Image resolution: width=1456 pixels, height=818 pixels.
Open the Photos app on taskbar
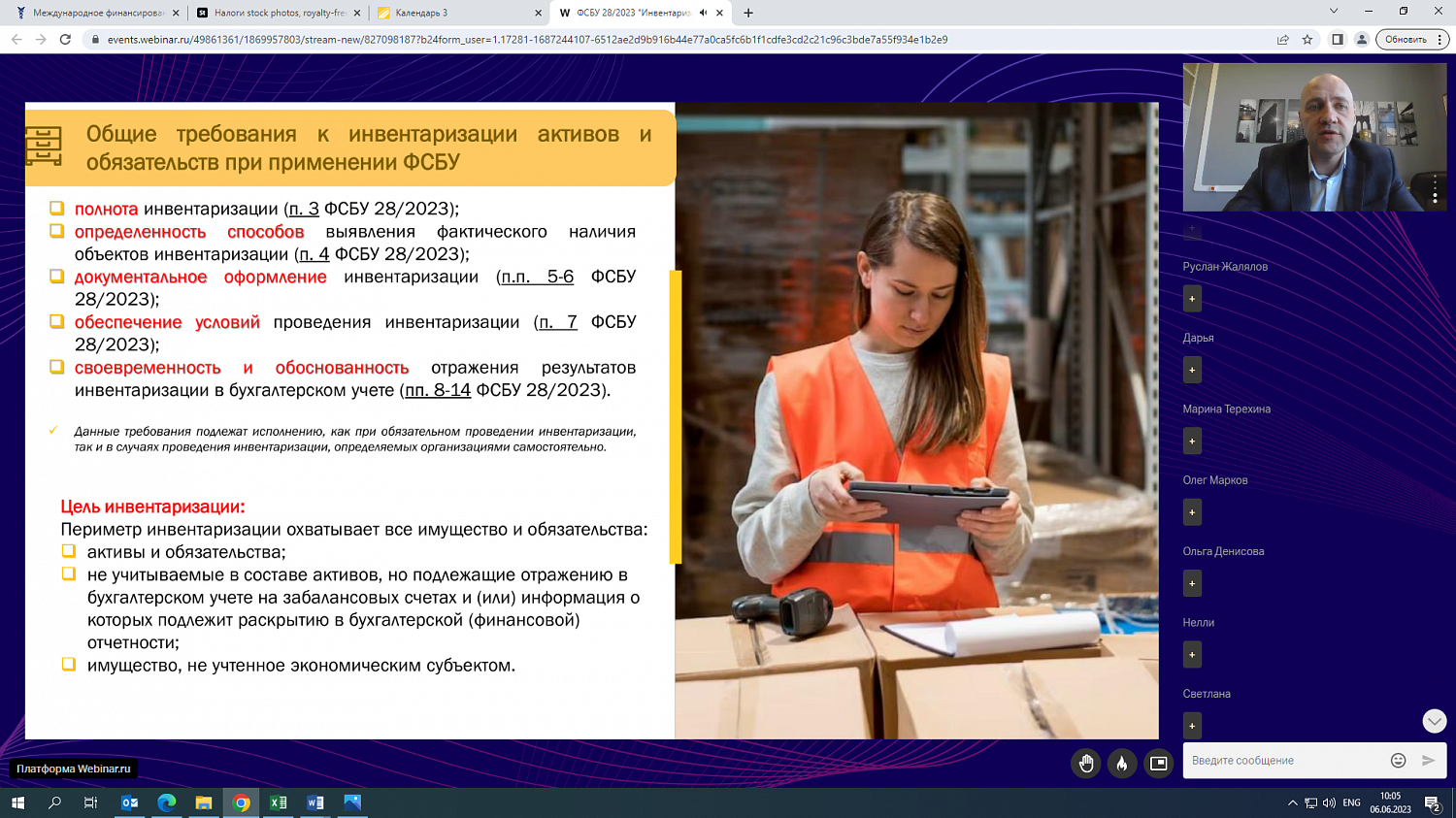click(352, 802)
